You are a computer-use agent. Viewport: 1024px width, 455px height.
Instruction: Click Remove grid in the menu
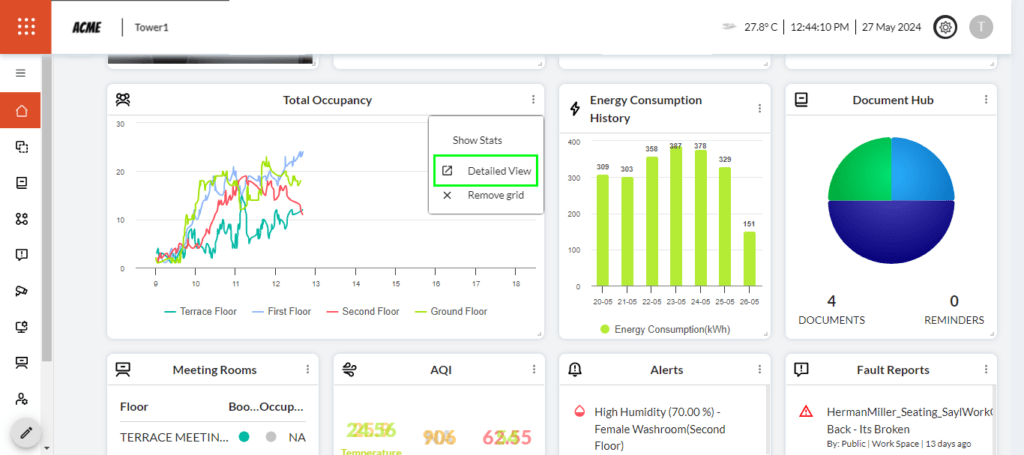(495, 195)
